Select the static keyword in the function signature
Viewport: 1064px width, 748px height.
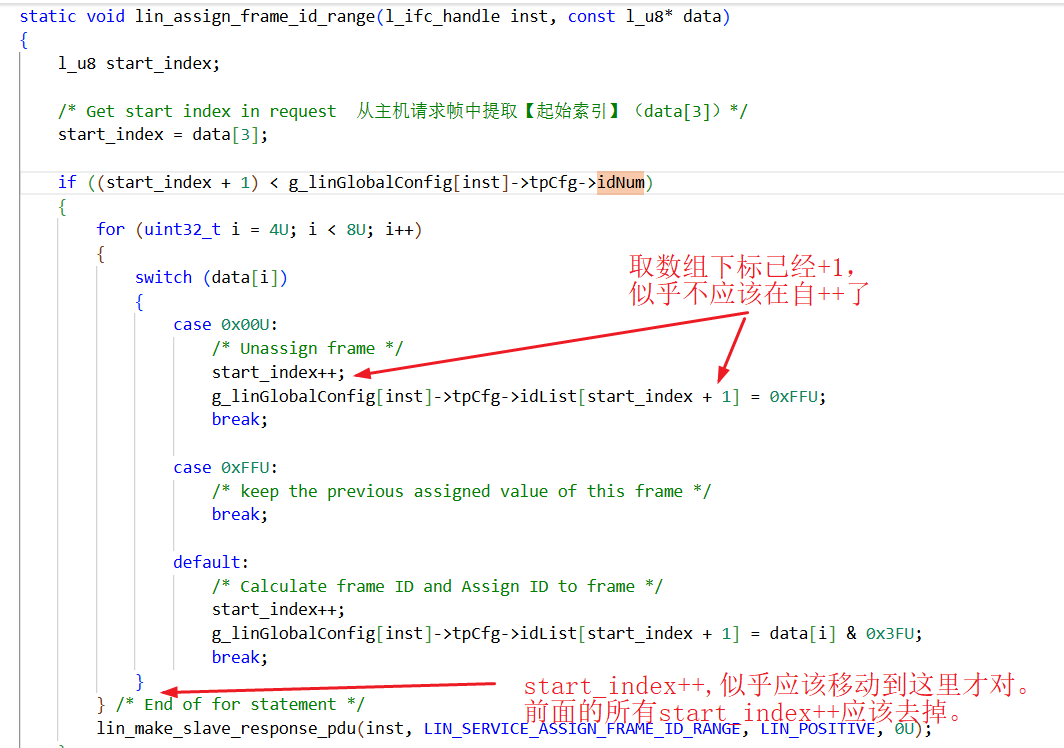tap(48, 16)
